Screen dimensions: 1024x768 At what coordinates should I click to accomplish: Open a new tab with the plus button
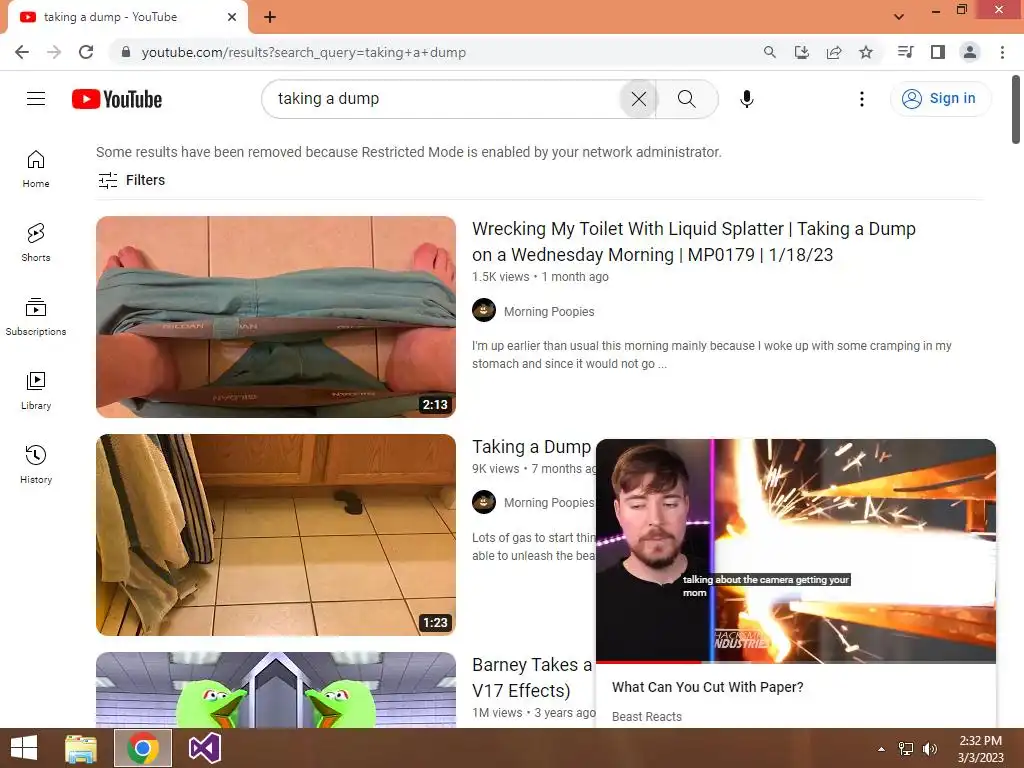tap(270, 17)
